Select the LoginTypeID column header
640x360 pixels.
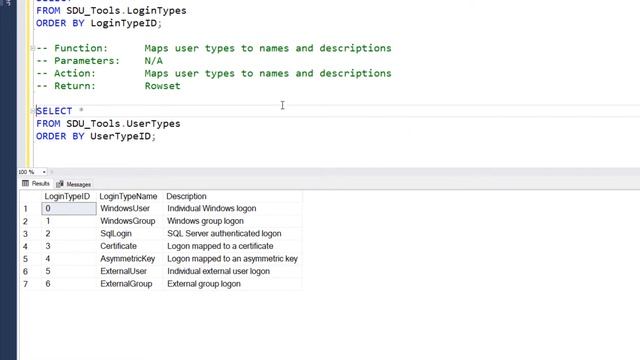pos(69,196)
